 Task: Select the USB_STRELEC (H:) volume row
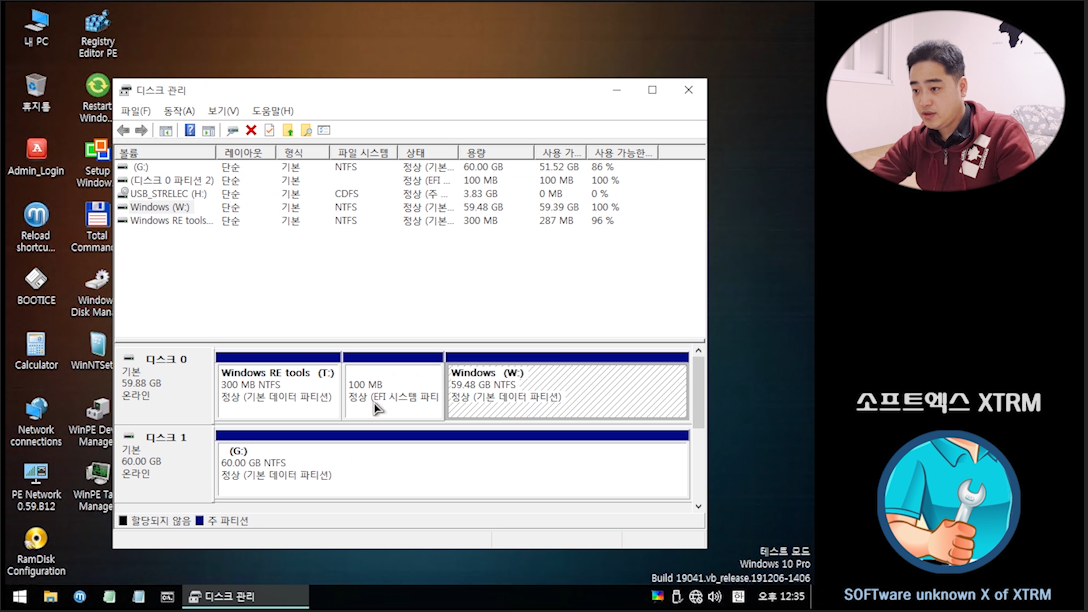pos(409,194)
